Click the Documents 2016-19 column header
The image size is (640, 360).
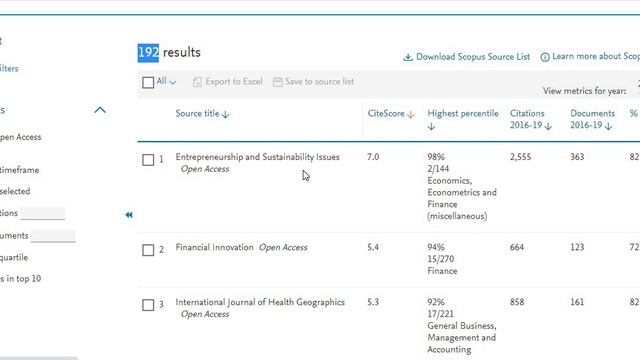[592, 119]
